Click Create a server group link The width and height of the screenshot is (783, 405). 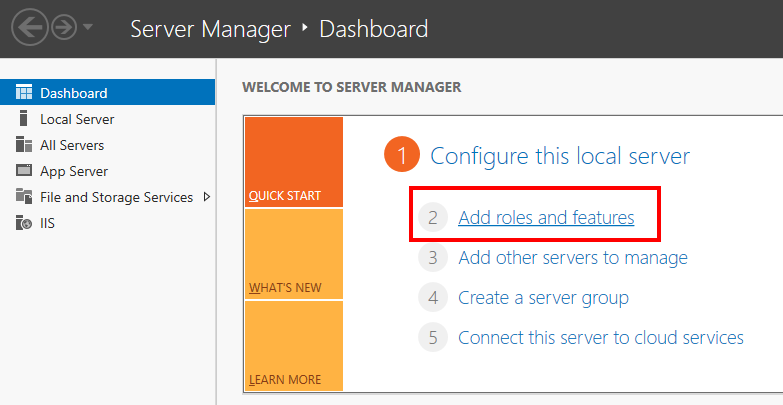point(543,298)
